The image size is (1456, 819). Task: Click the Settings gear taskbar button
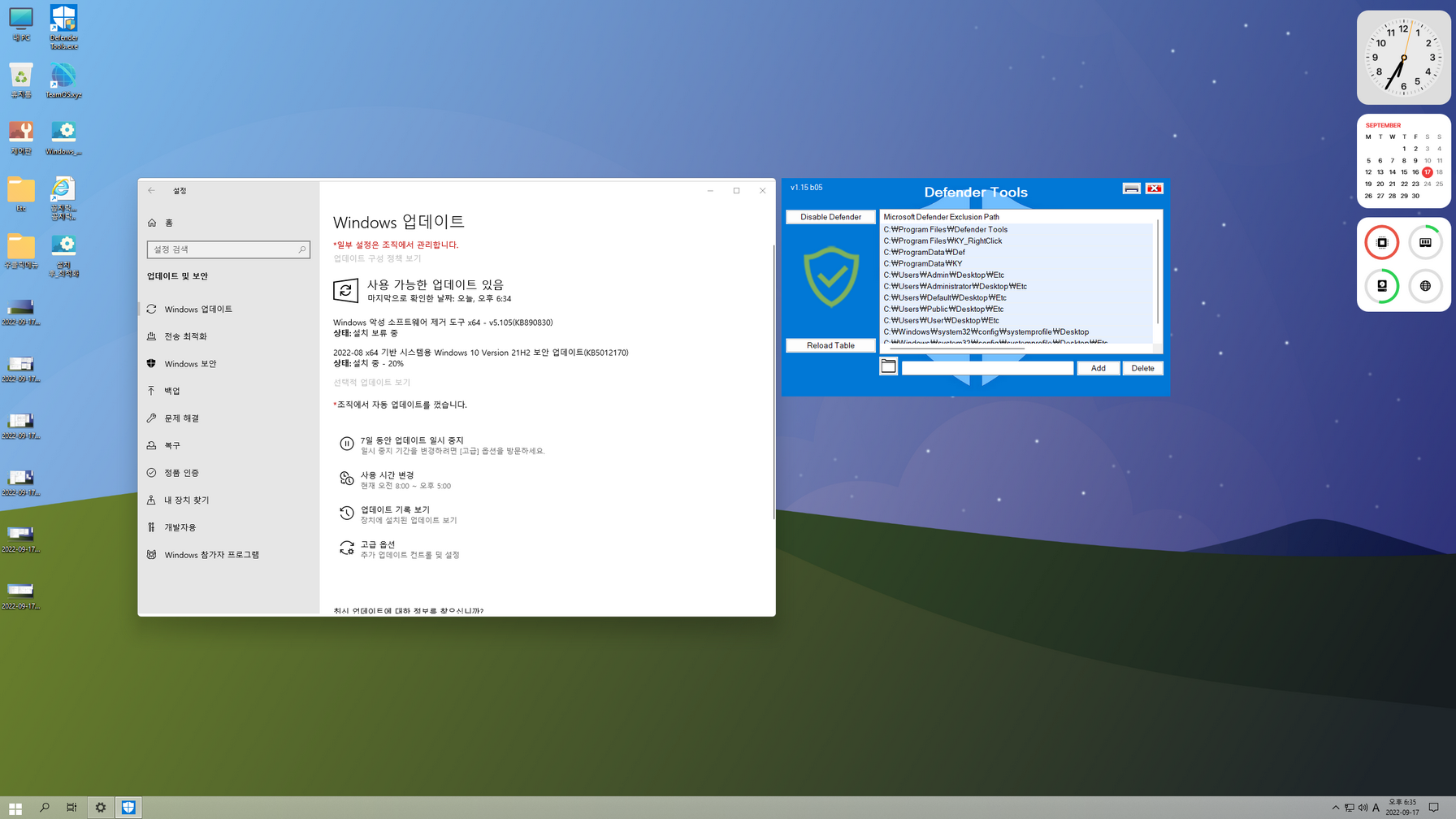100,808
